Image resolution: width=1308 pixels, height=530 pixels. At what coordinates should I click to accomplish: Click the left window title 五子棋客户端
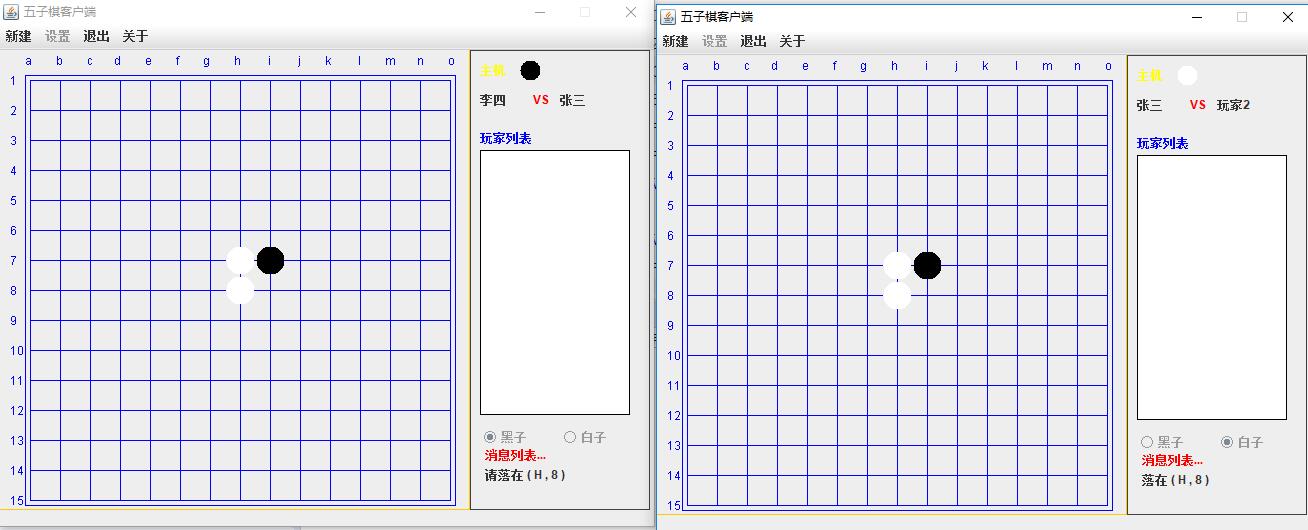tap(60, 12)
